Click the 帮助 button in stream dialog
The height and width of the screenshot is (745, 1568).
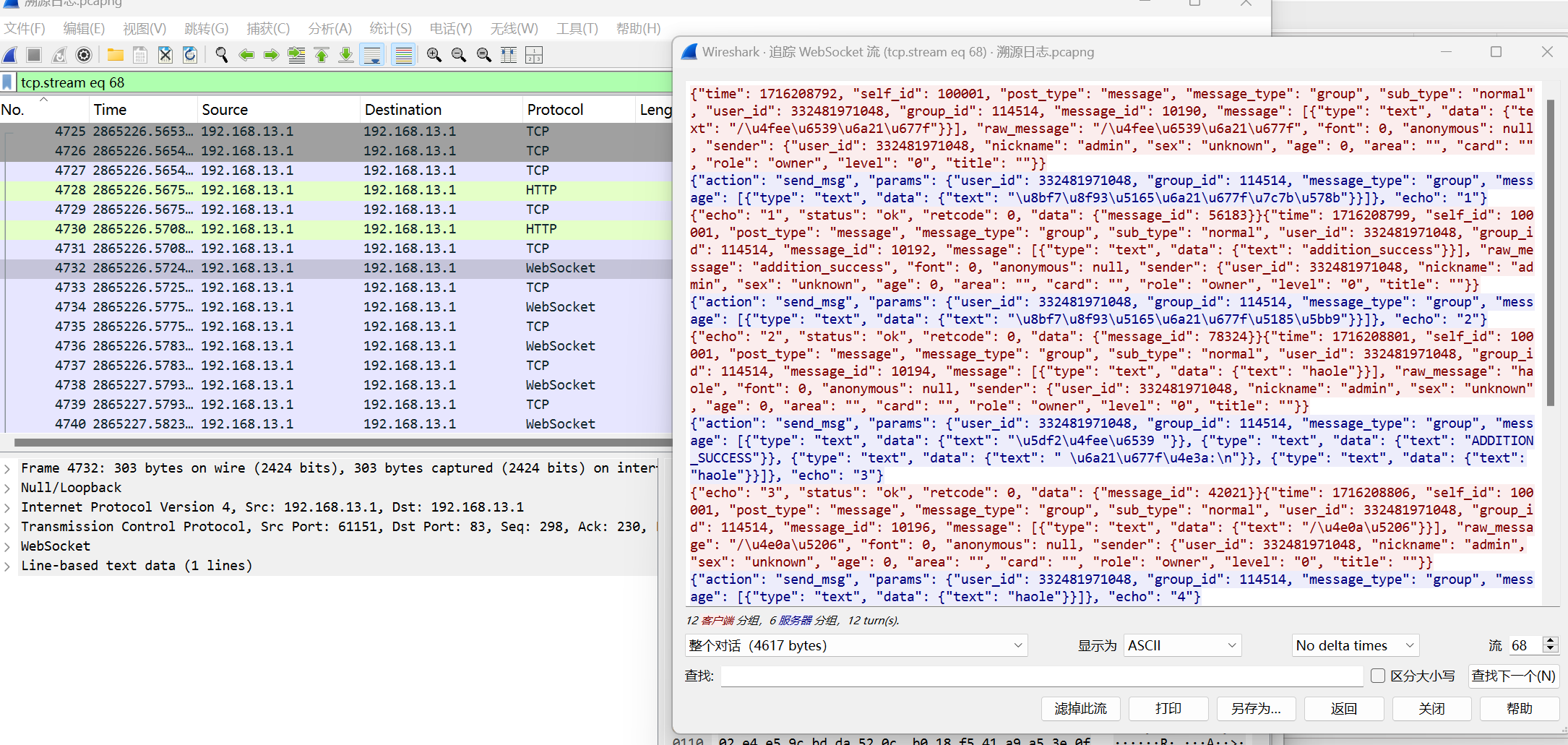1520,709
